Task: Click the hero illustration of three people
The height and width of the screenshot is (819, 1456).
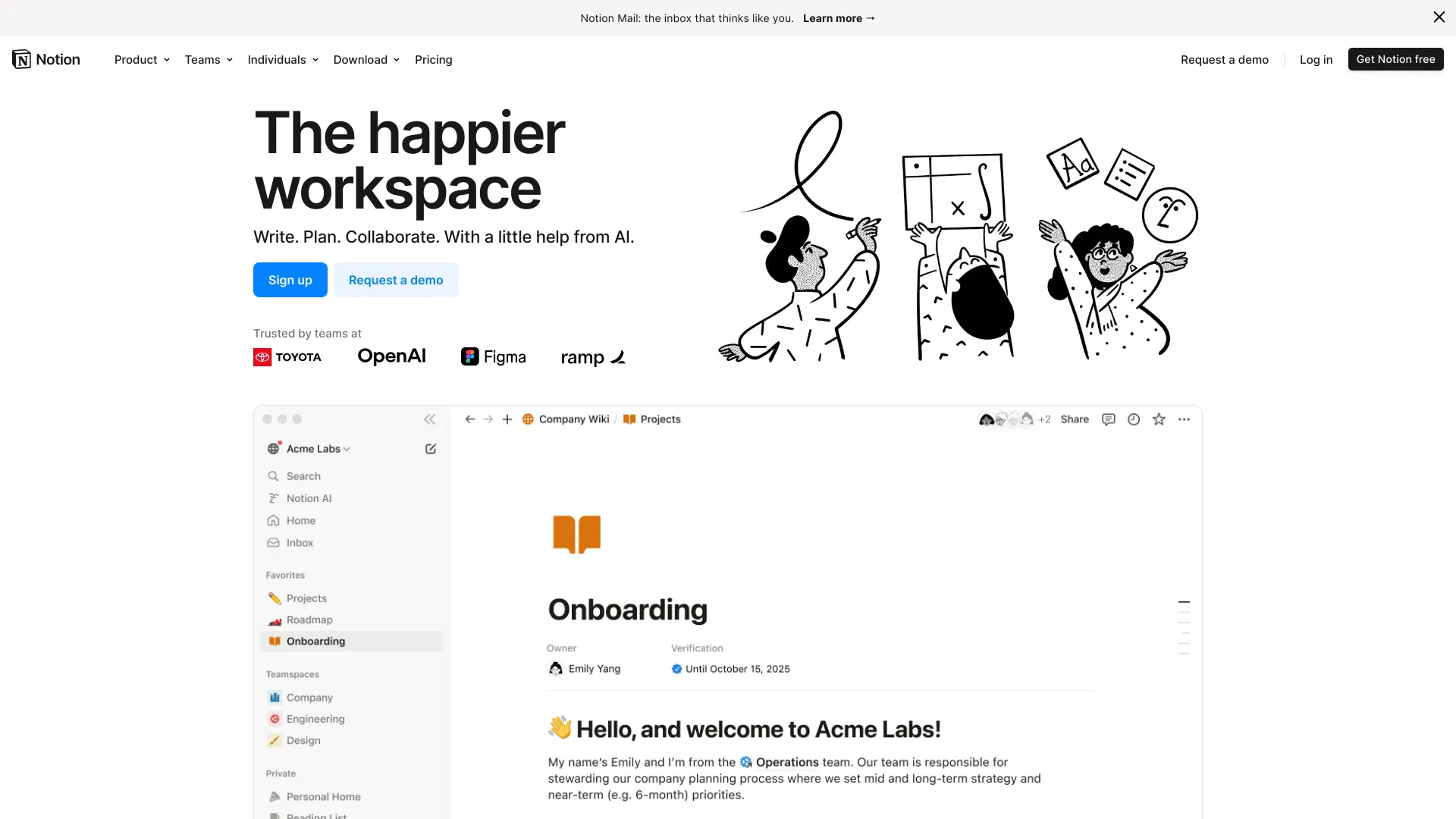Action: click(x=959, y=236)
